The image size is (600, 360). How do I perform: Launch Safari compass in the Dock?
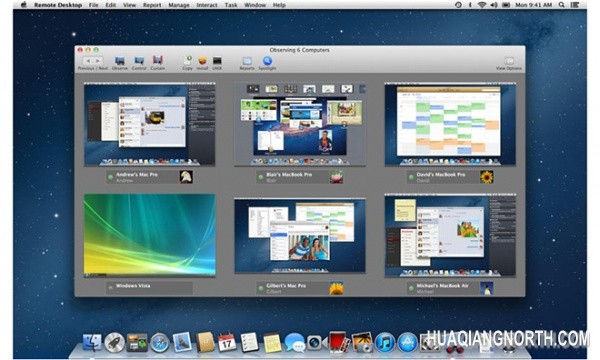tap(160, 342)
